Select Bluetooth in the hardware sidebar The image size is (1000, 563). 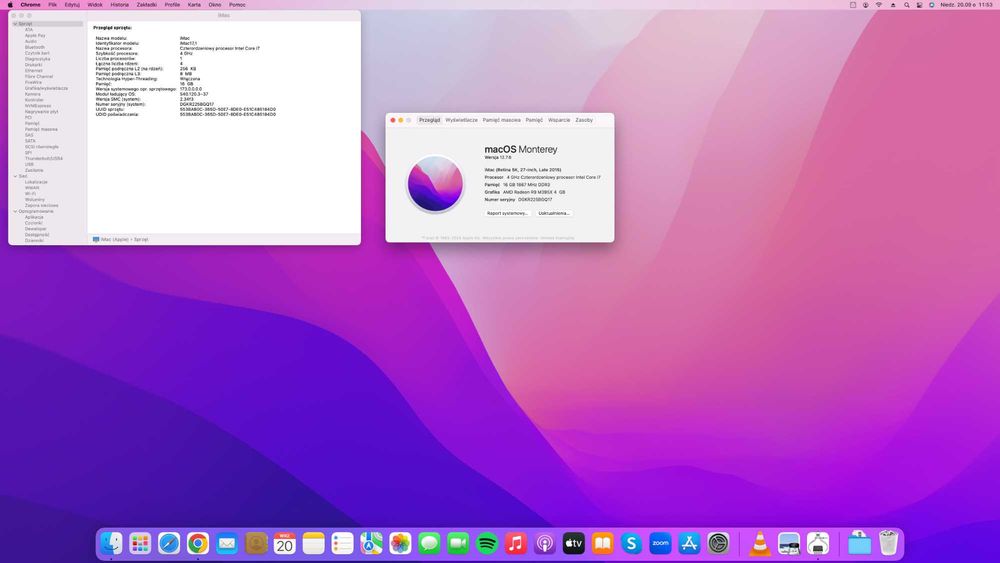tap(35, 47)
